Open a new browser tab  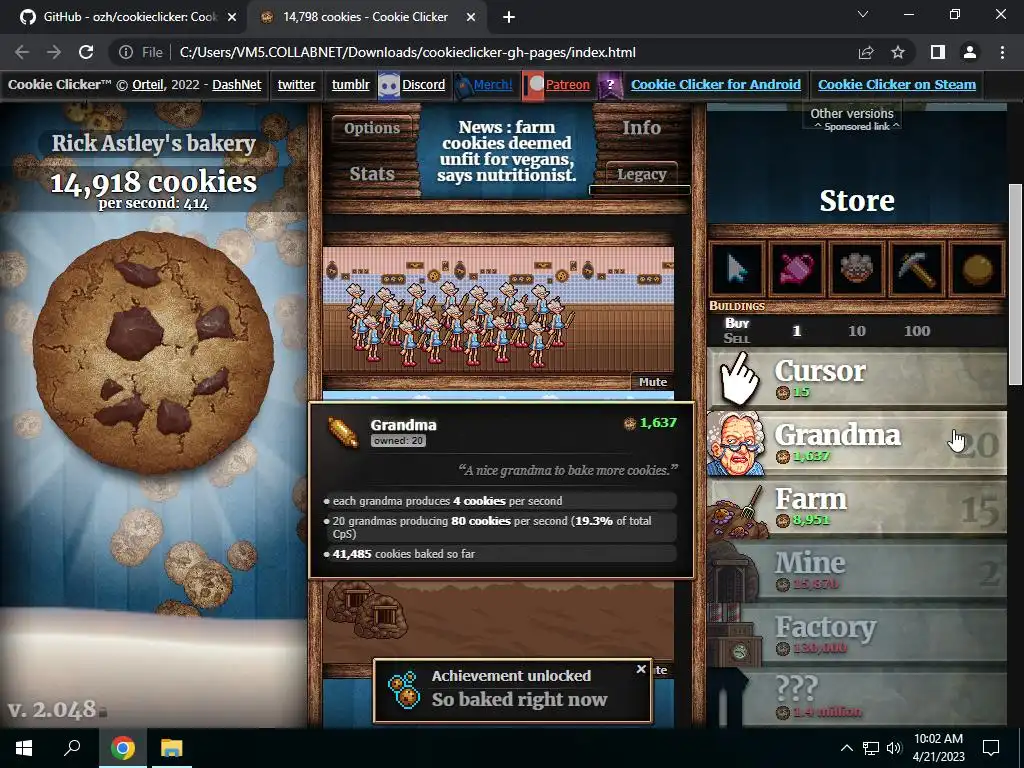(509, 17)
